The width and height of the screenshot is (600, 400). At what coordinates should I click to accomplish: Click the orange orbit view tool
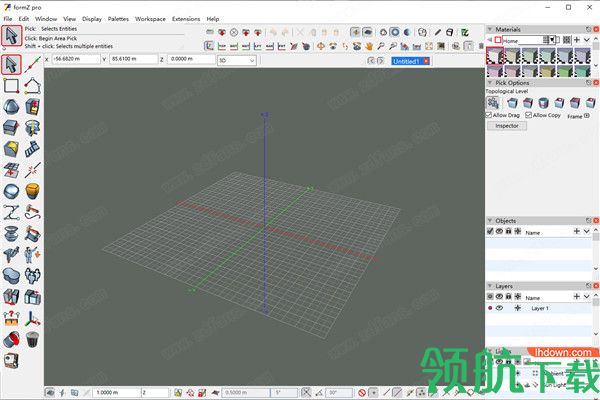click(321, 47)
